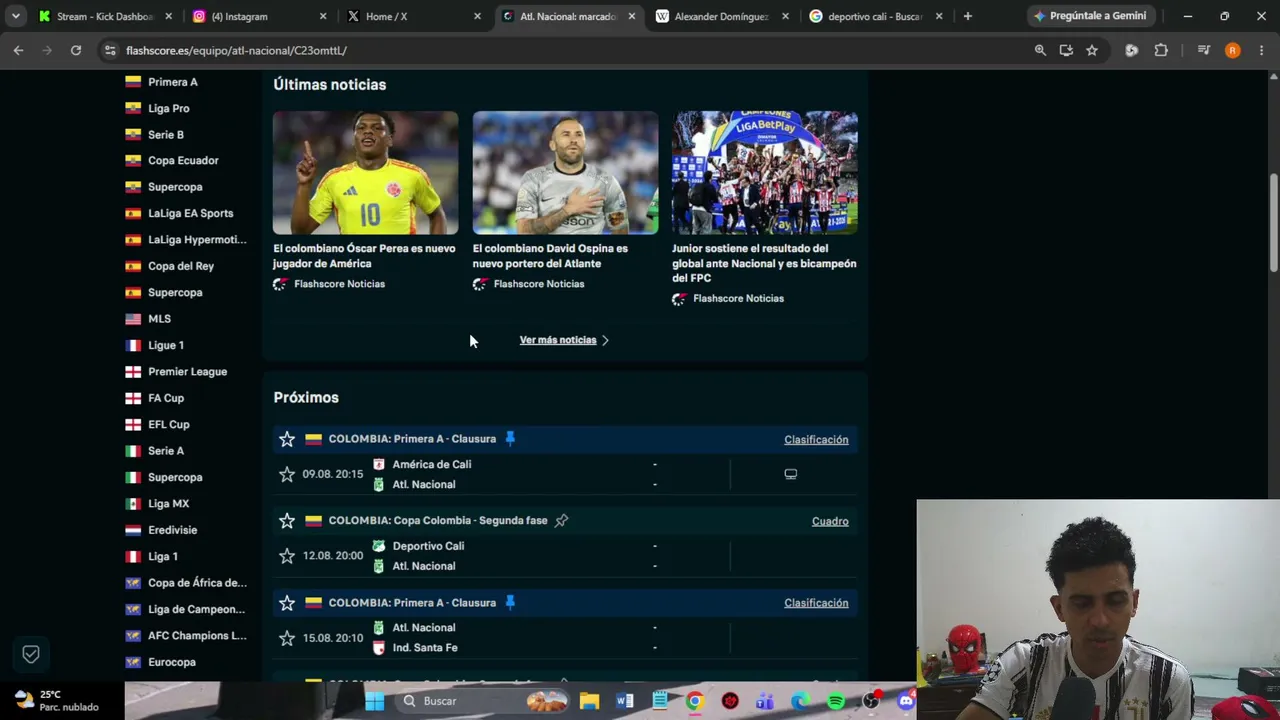Open the orange Chrome profile avatar
1280x720 pixels.
pyautogui.click(x=1232, y=50)
